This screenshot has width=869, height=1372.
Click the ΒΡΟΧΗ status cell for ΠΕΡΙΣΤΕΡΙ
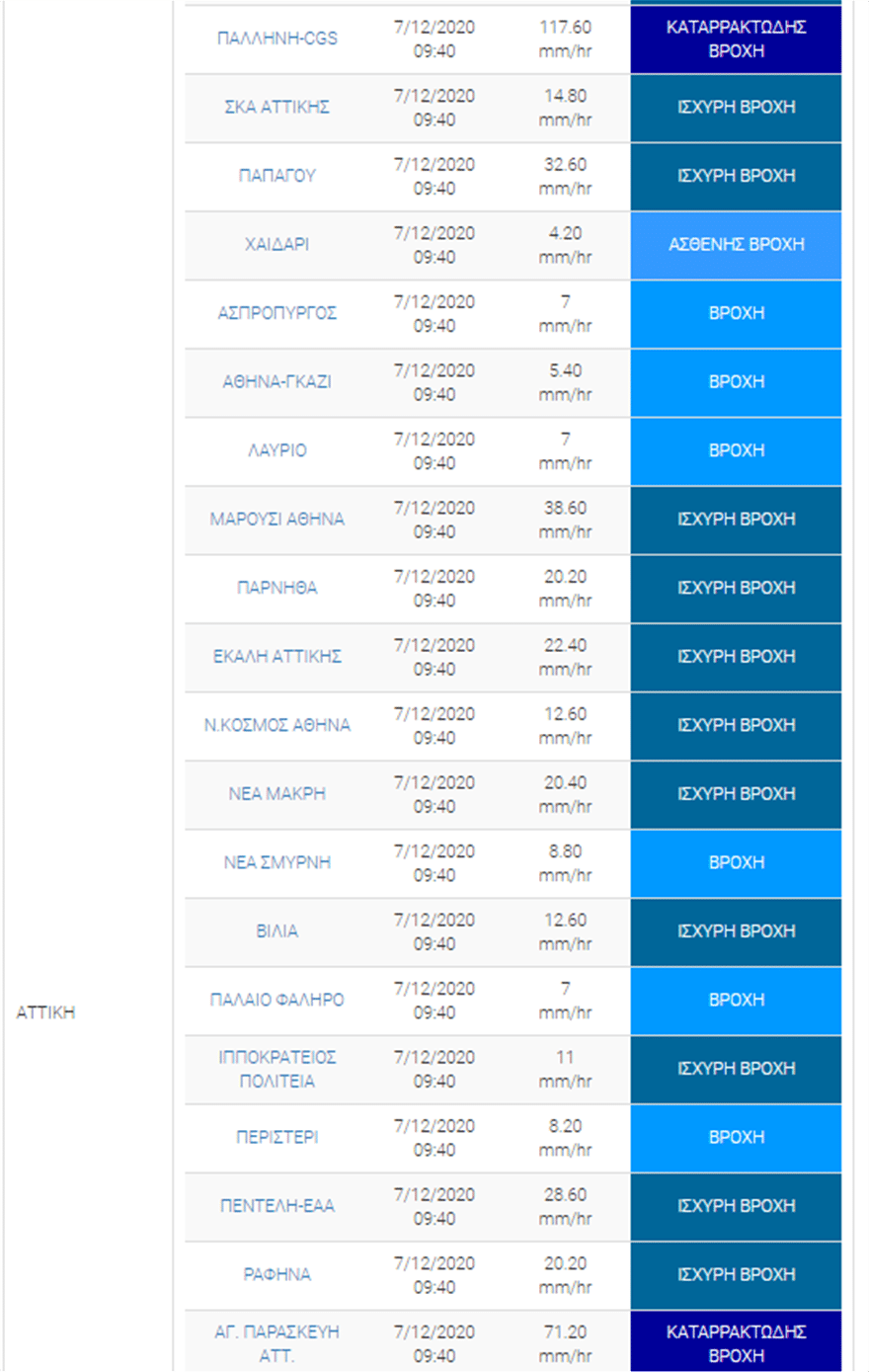pos(736,1138)
